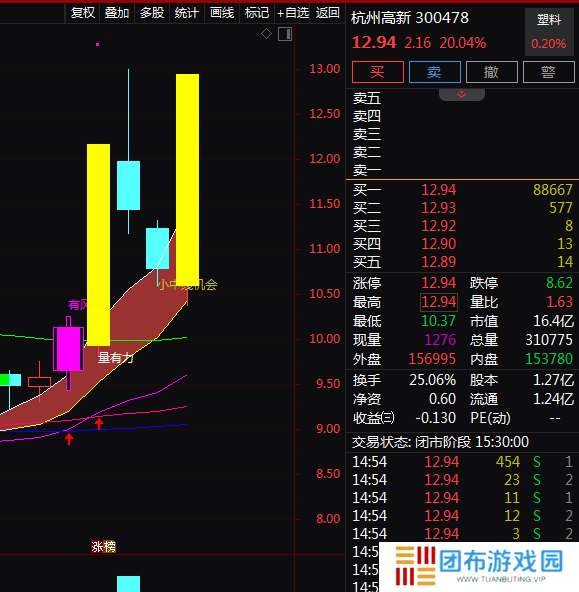Screen dimensions: 579x592
Task: Click the 市值 value 16.4亿
Action: (553, 321)
